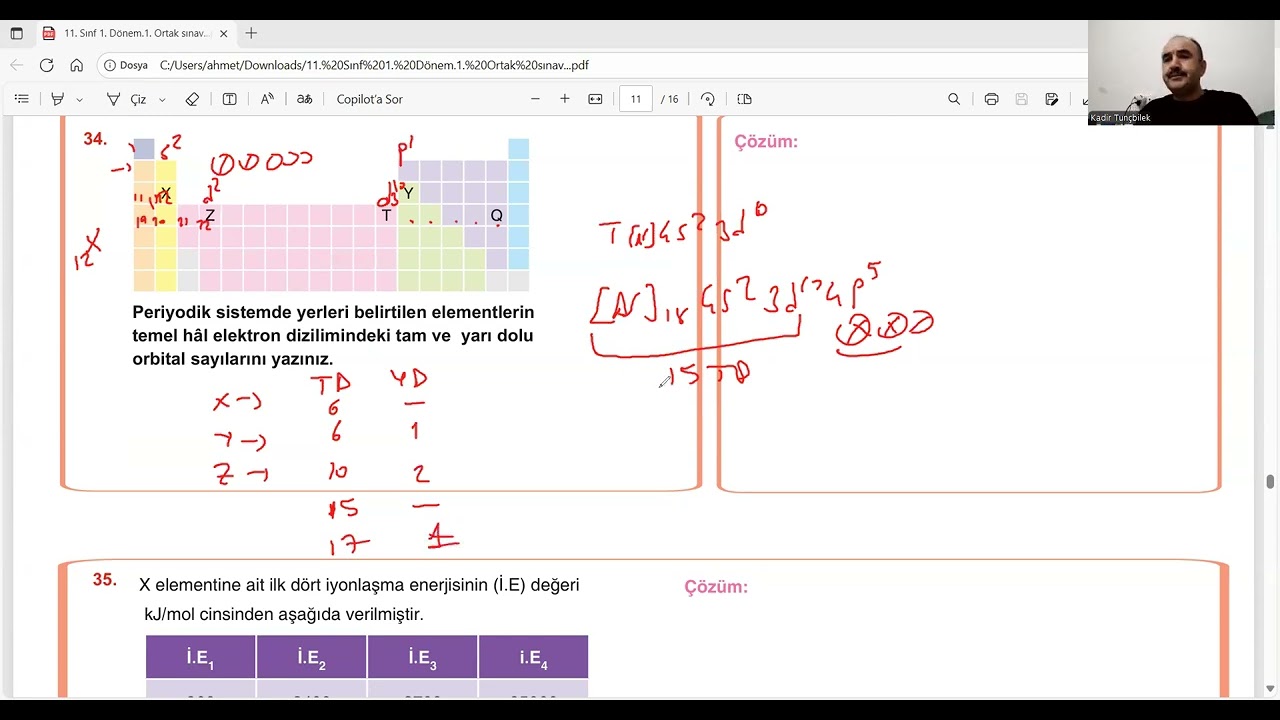This screenshot has height=720, width=1280.
Task: Click 'Copilot'a Sor' button
Action: tap(369, 99)
